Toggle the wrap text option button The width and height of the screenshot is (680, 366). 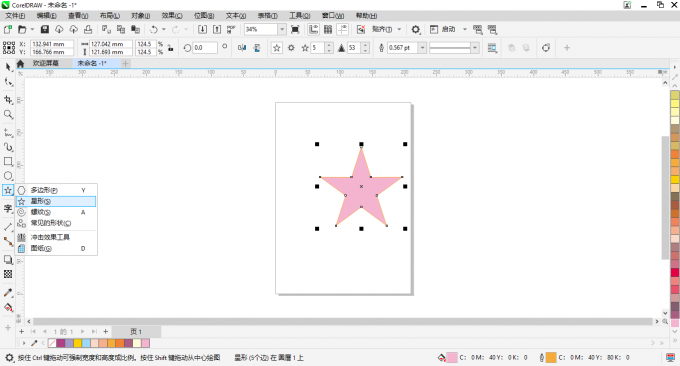point(492,48)
